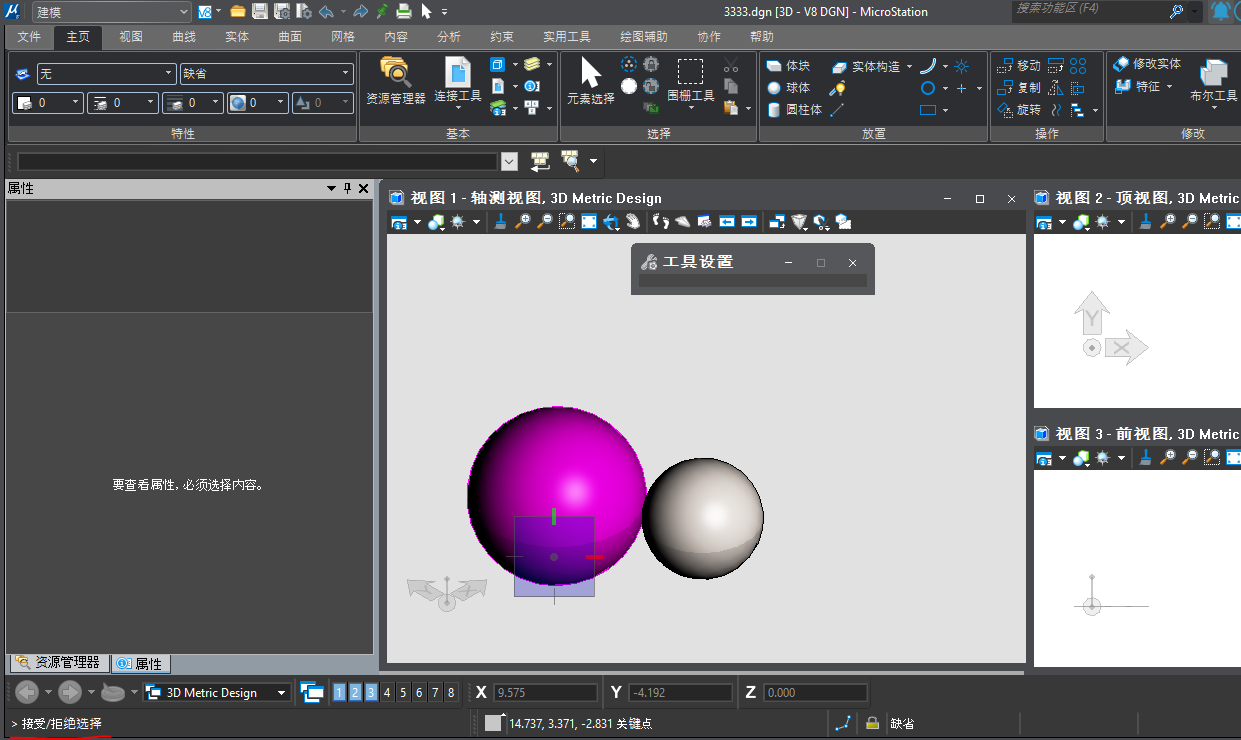The height and width of the screenshot is (740, 1241).
Task: Click the X coordinate input field
Action: click(545, 692)
